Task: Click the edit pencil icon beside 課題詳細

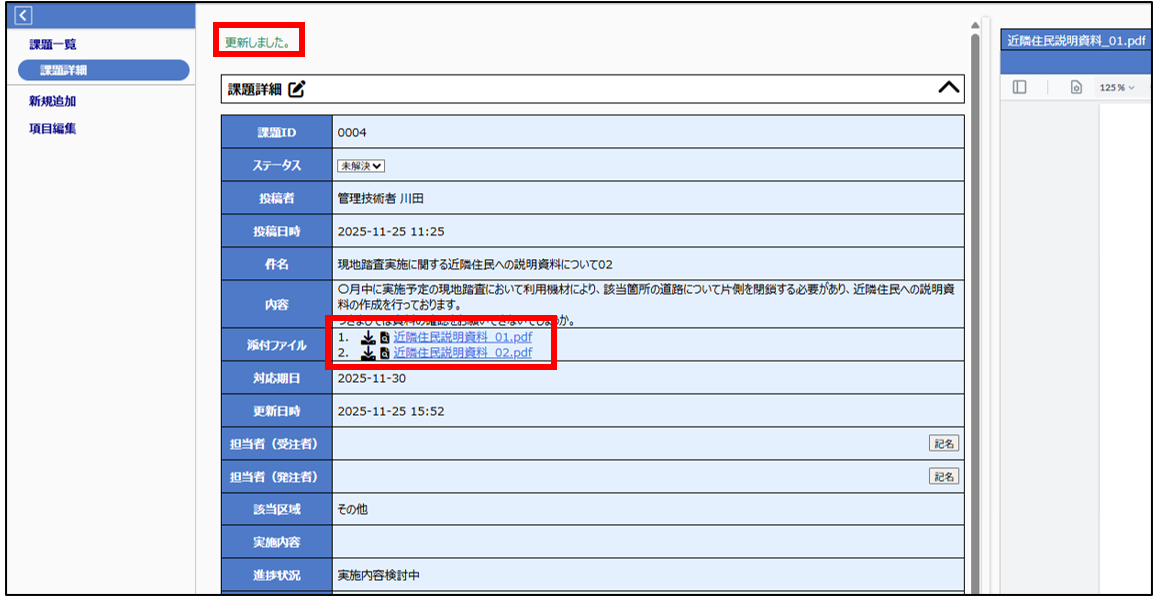Action: tap(296, 89)
